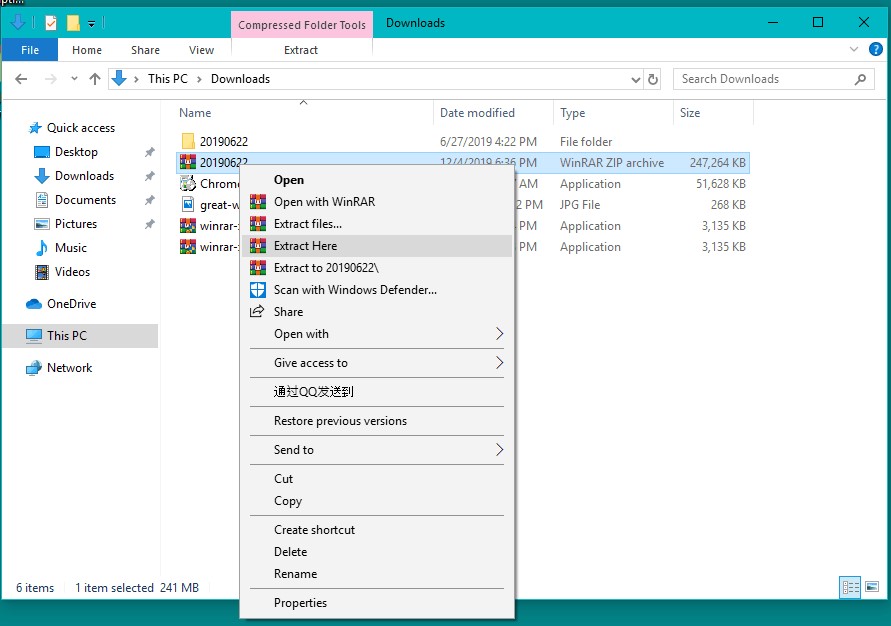This screenshot has height=626, width=891.
Task: Click the Network icon in sidebar
Action: click(x=34, y=368)
